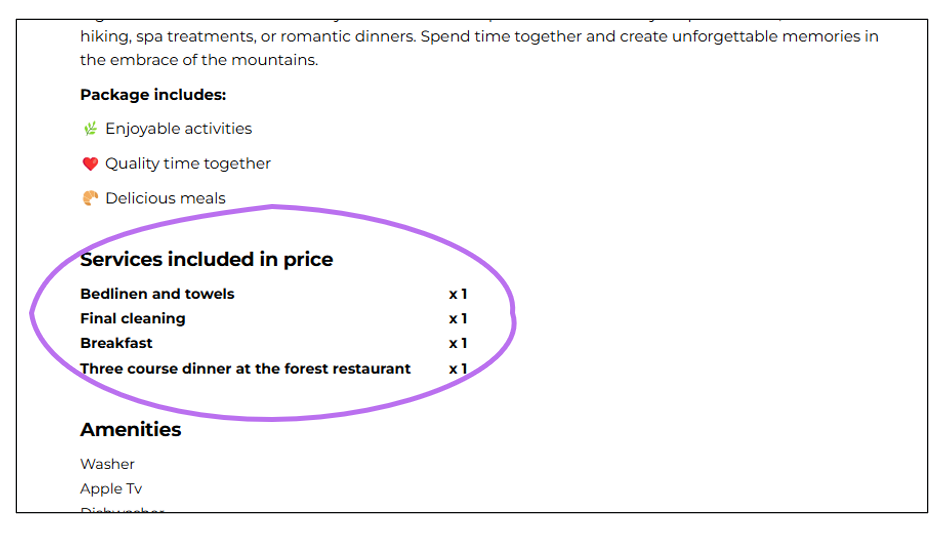Select the Quality time together text
940x533 pixels.
[x=188, y=164]
